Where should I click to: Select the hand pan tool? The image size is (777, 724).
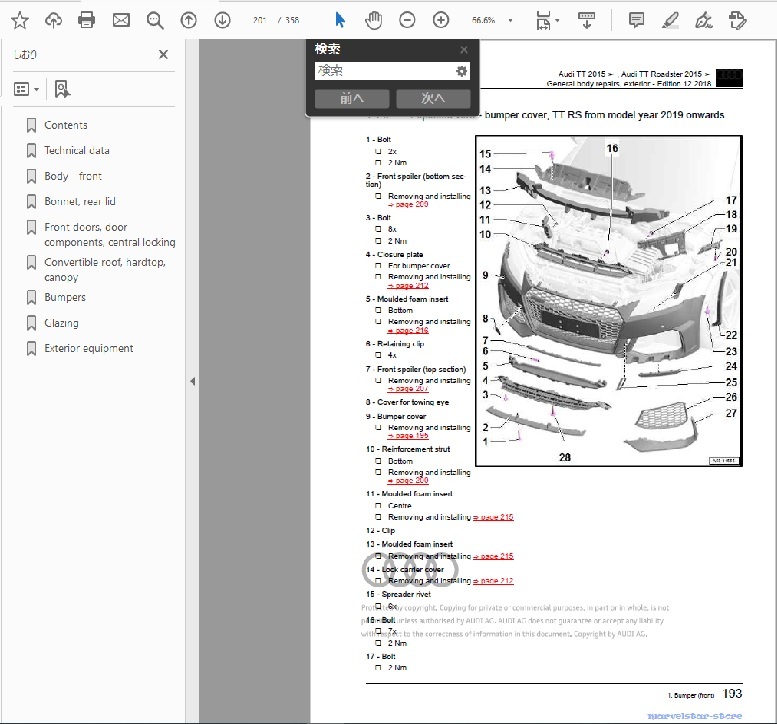374,20
